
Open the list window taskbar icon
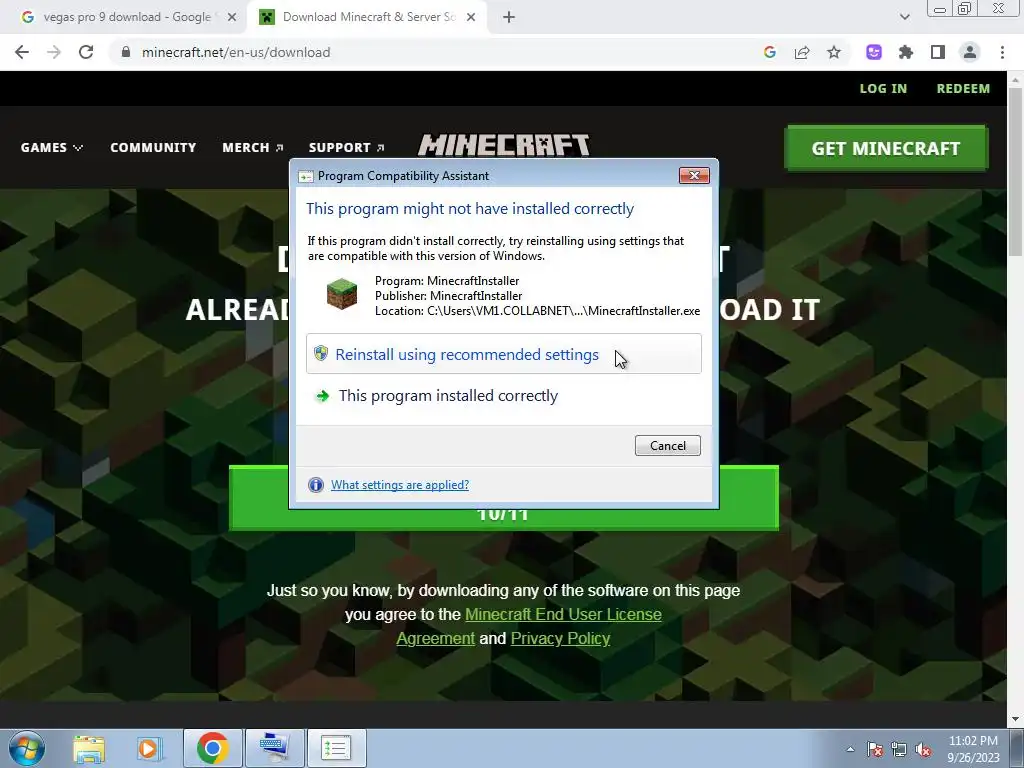(336, 748)
